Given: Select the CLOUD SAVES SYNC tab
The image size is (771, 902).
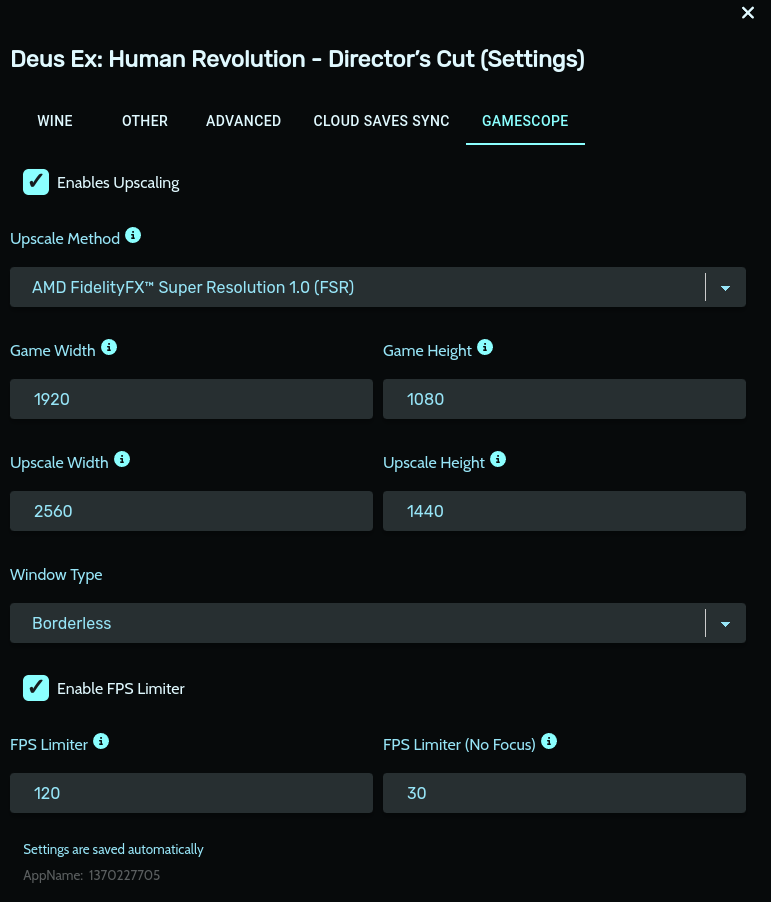Looking at the screenshot, I should tap(381, 121).
